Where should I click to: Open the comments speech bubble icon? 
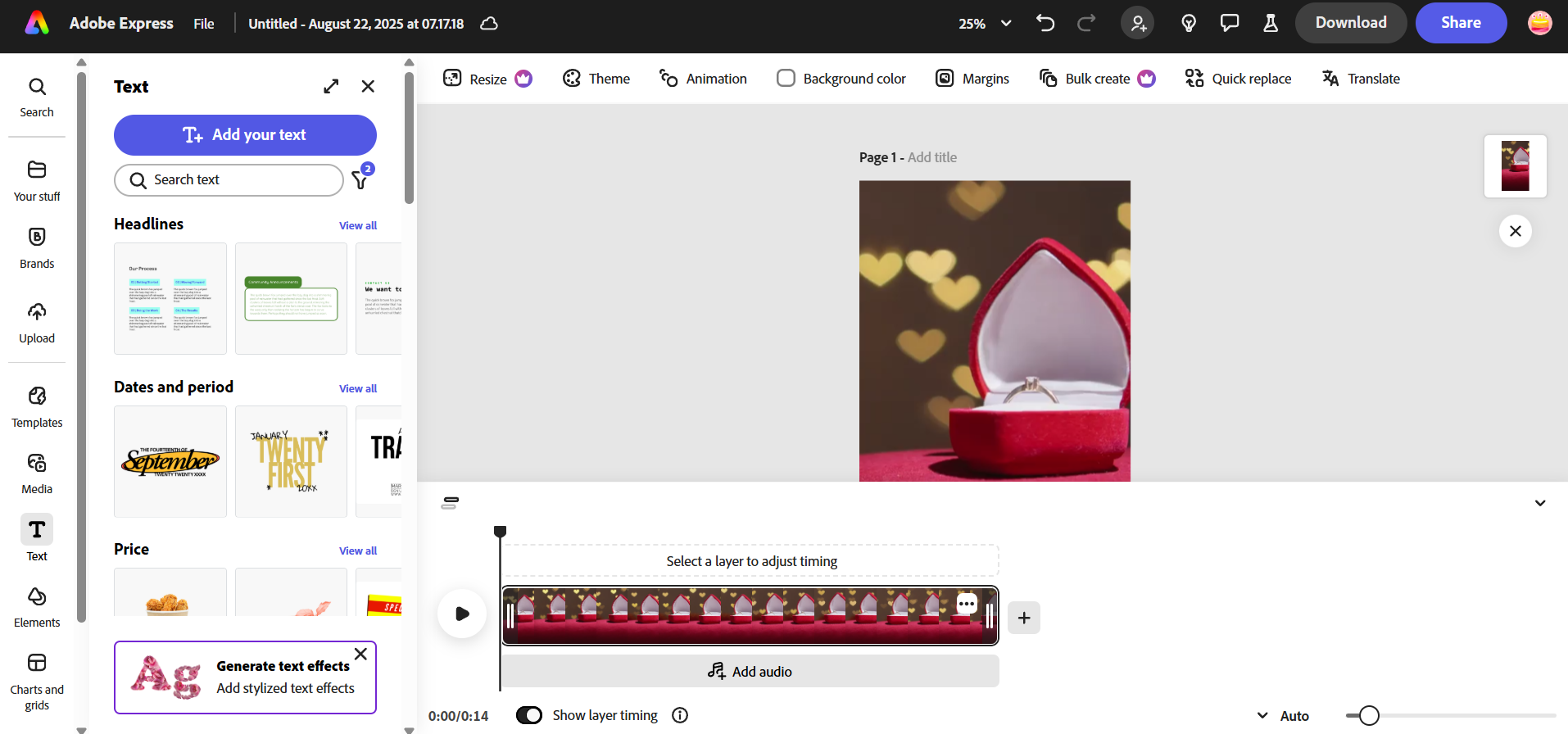pyautogui.click(x=1229, y=23)
